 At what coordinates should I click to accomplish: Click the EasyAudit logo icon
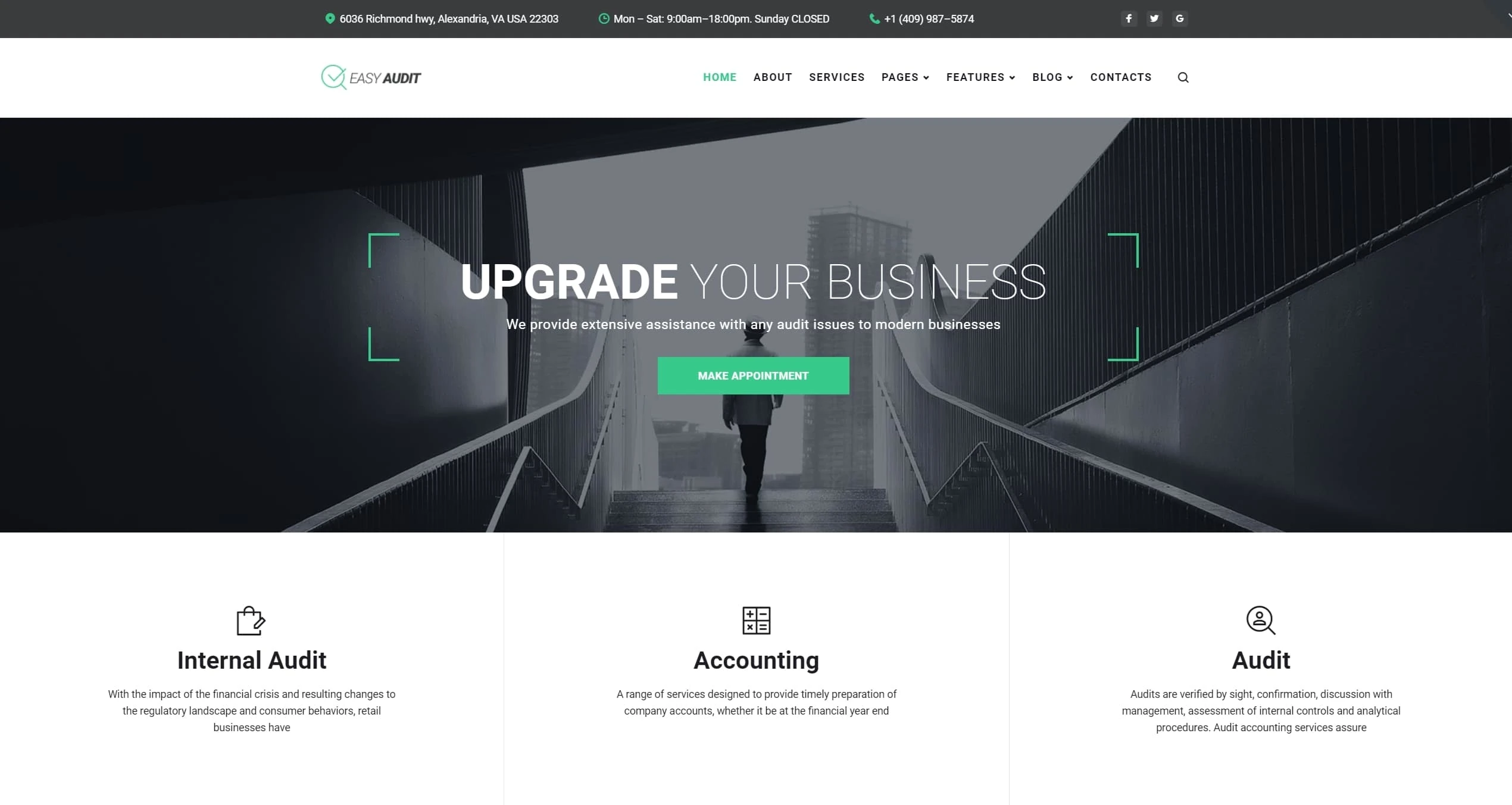coord(333,77)
